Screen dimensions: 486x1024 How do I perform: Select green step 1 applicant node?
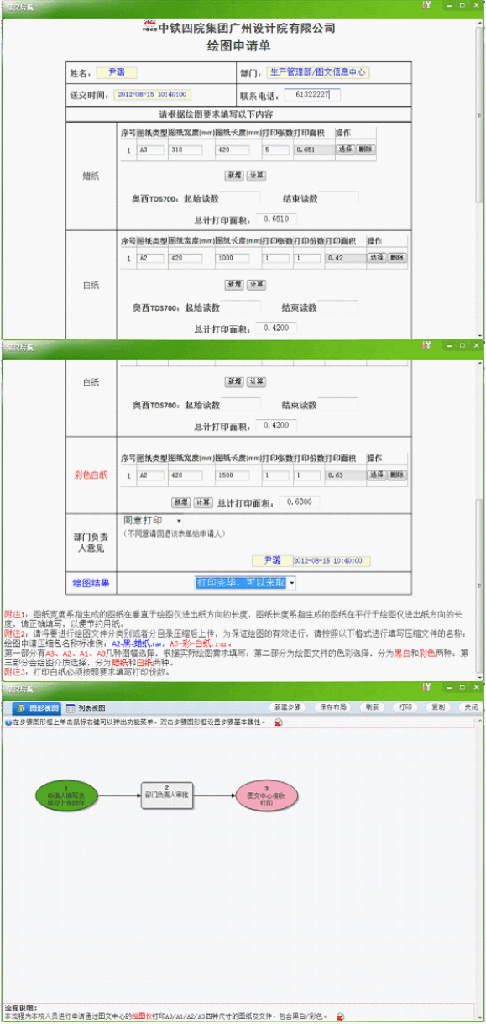pyautogui.click(x=66, y=794)
